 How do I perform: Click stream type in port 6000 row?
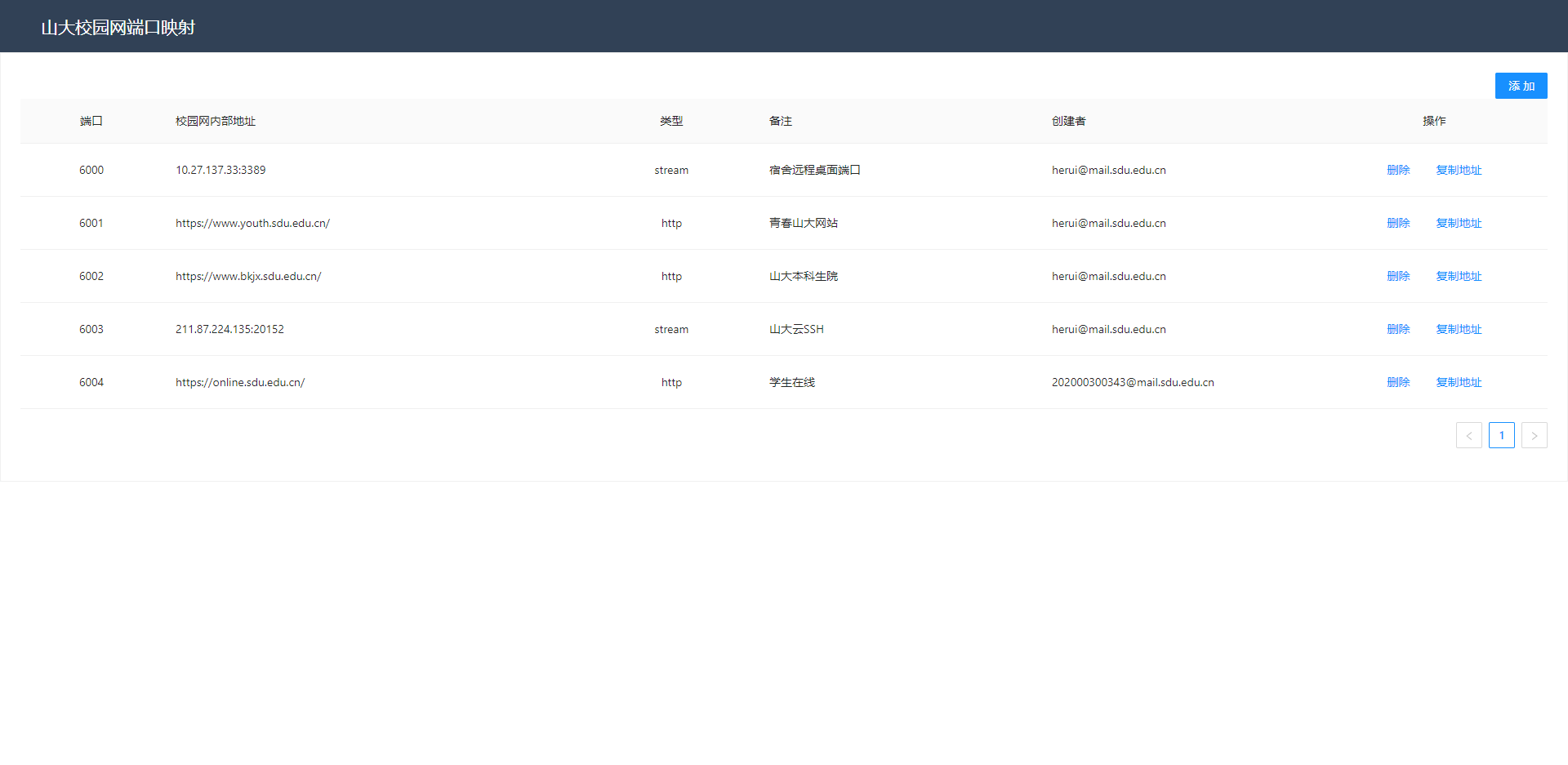[671, 170]
